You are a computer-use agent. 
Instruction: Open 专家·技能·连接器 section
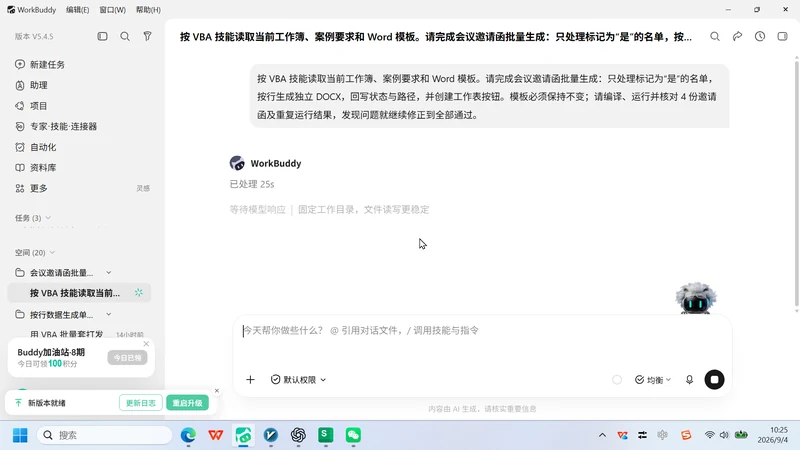(x=56, y=126)
